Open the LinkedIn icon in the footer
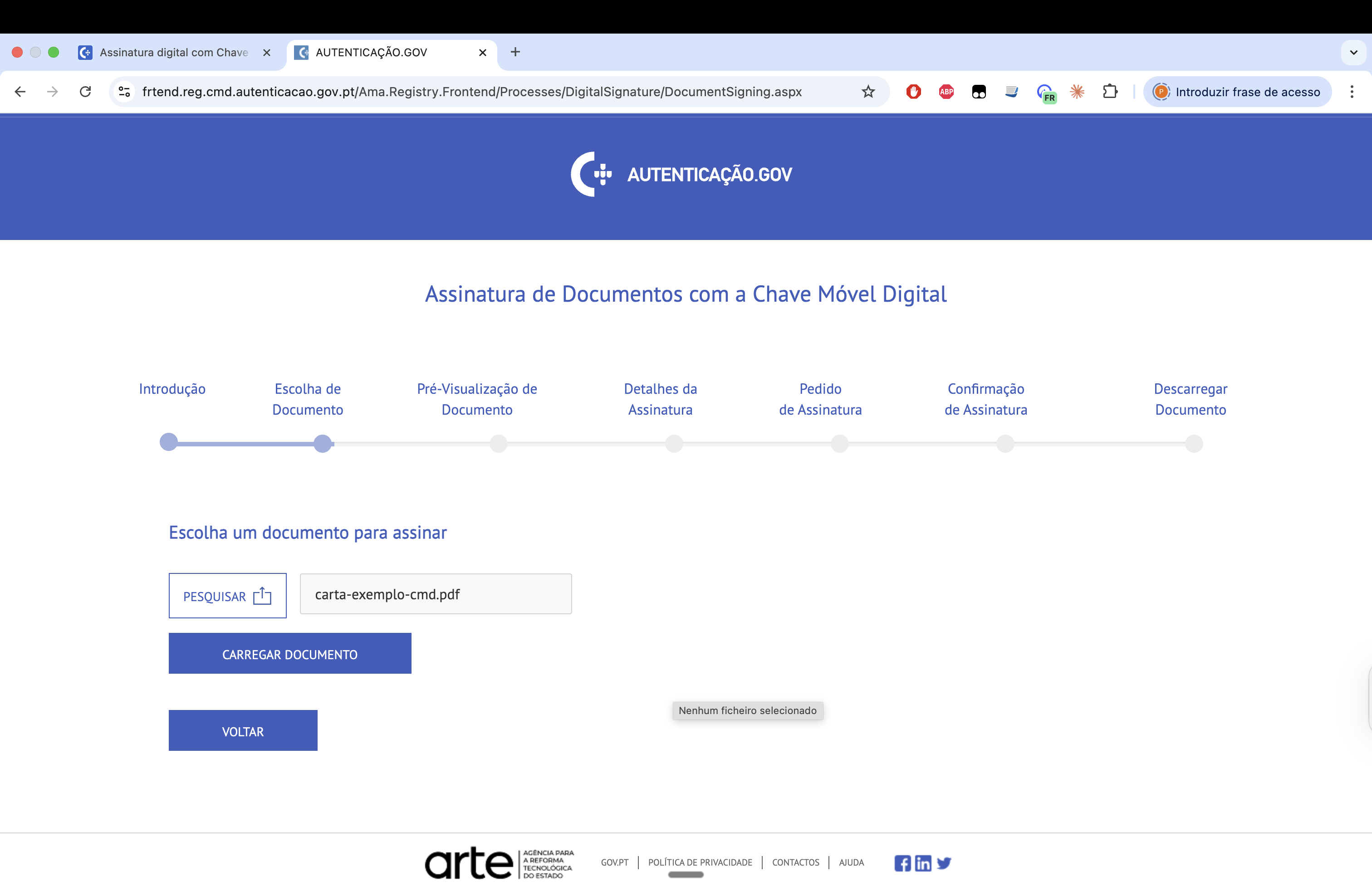 pos(923,863)
